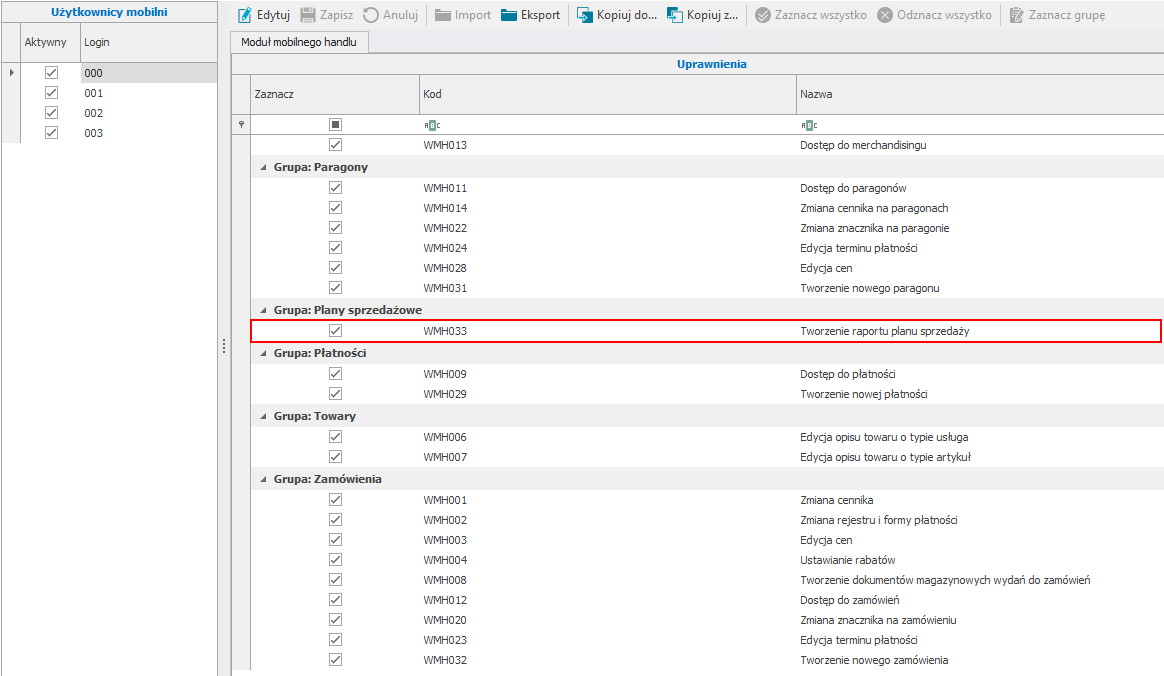Click the Eksport button label
The image size is (1164, 676).
[x=540, y=16]
